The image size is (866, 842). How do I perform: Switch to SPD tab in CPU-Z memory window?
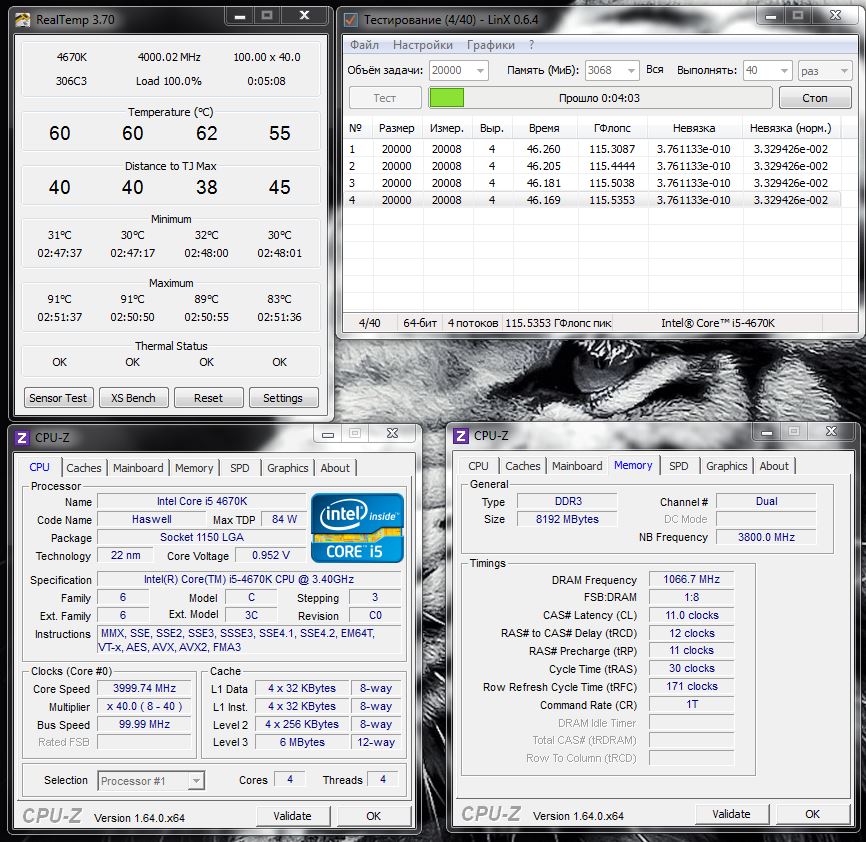pos(678,466)
